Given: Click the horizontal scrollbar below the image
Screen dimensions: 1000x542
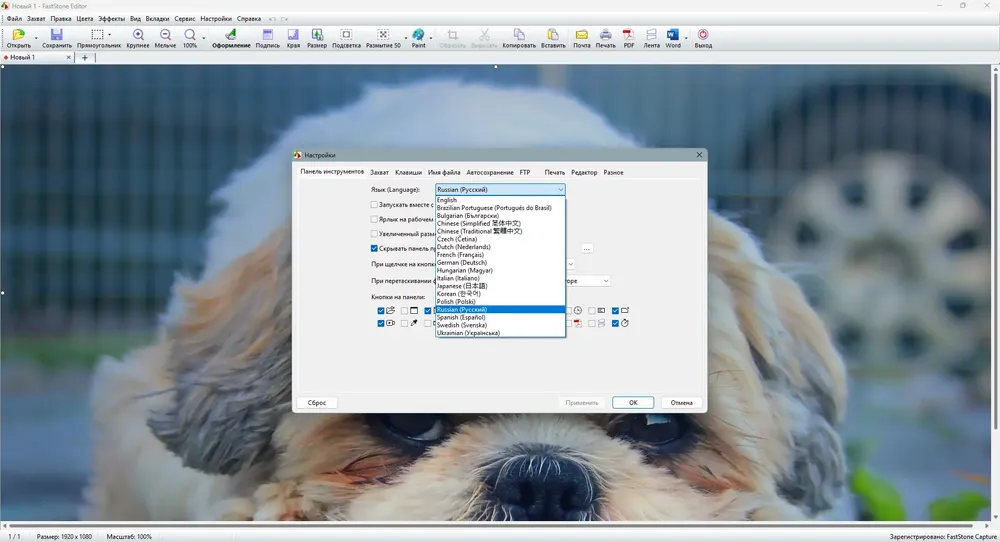Looking at the screenshot, I should pyautogui.click(x=488, y=526).
